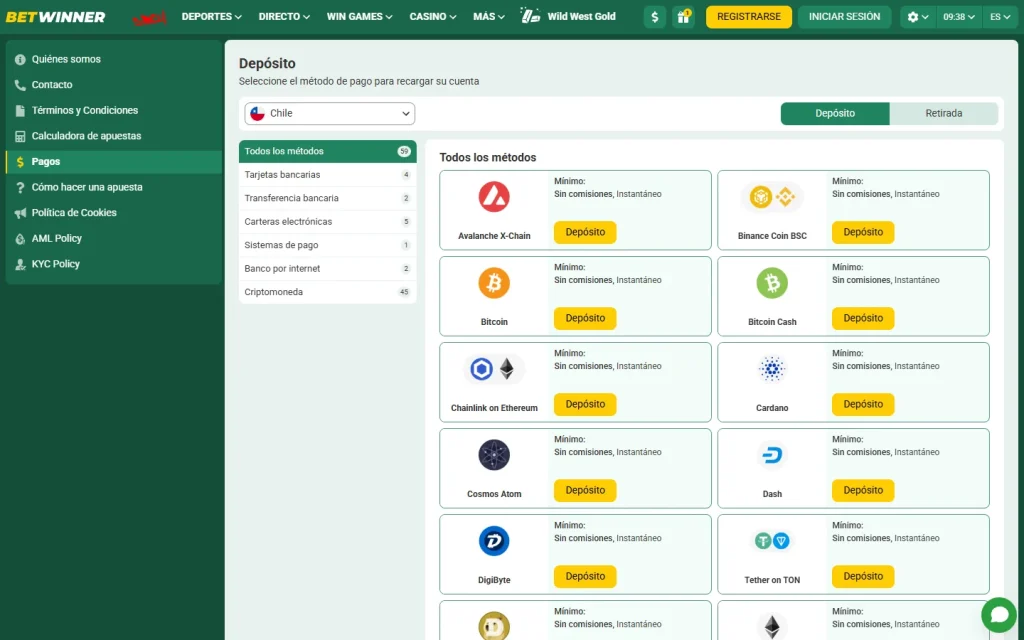Click the Dash logo
Viewport: 1024px width, 640px height.
pos(772,455)
